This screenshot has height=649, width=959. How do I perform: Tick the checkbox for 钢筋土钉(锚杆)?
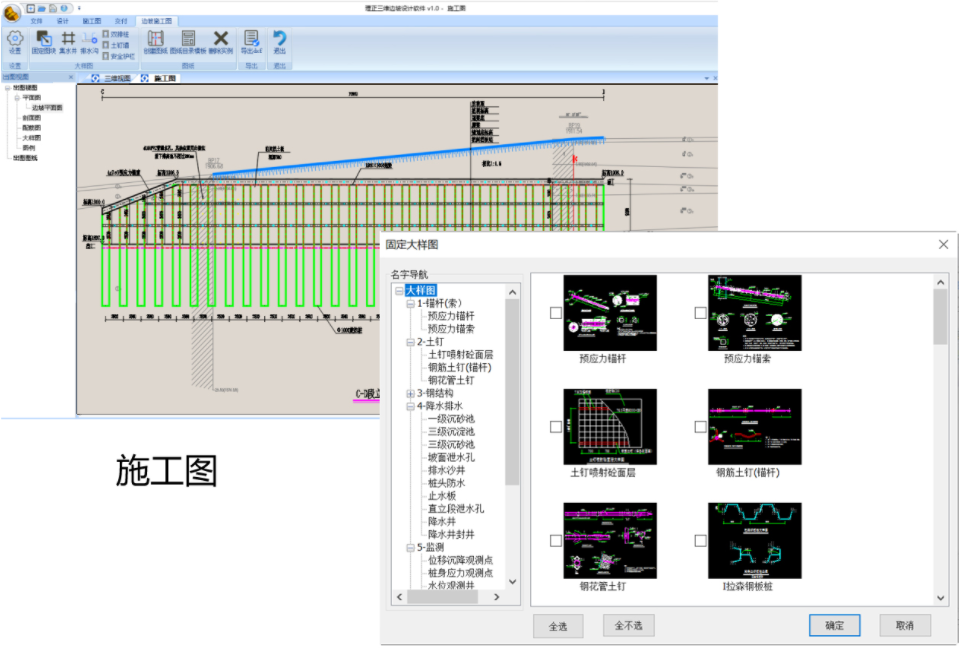tap(701, 427)
